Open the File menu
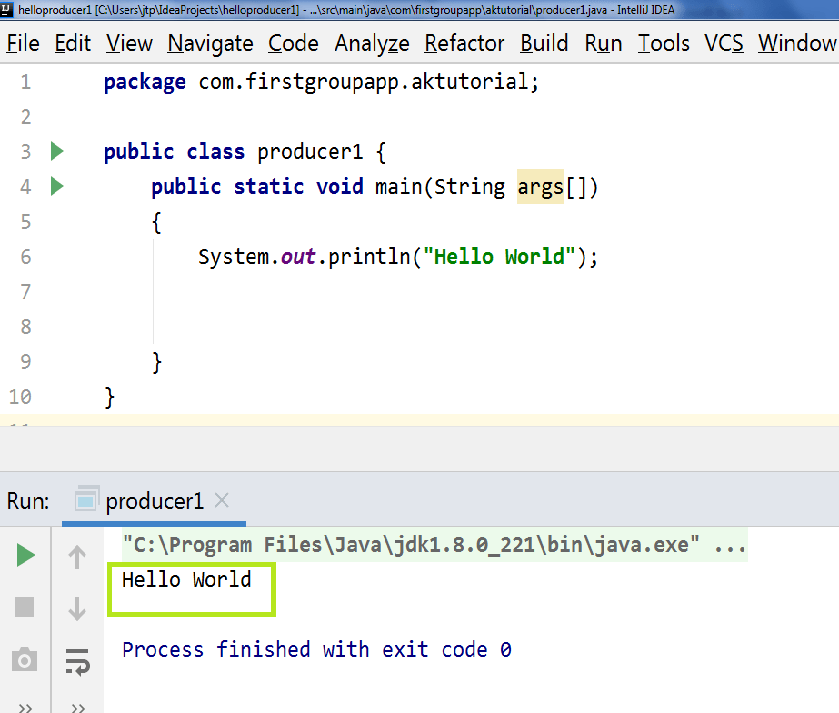This screenshot has width=839, height=713. [x=22, y=43]
